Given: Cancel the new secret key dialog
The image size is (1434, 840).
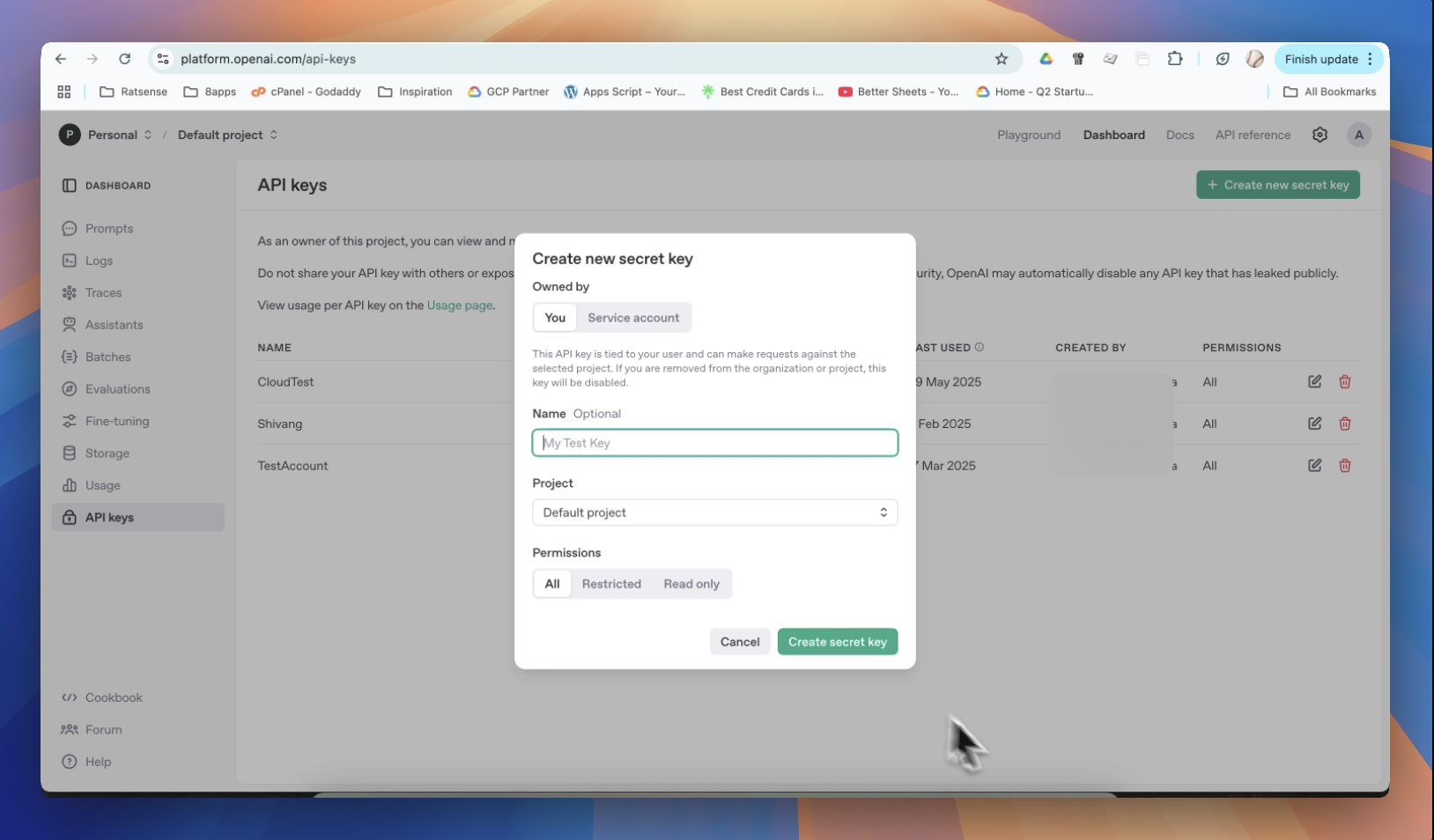Looking at the screenshot, I should [x=739, y=642].
